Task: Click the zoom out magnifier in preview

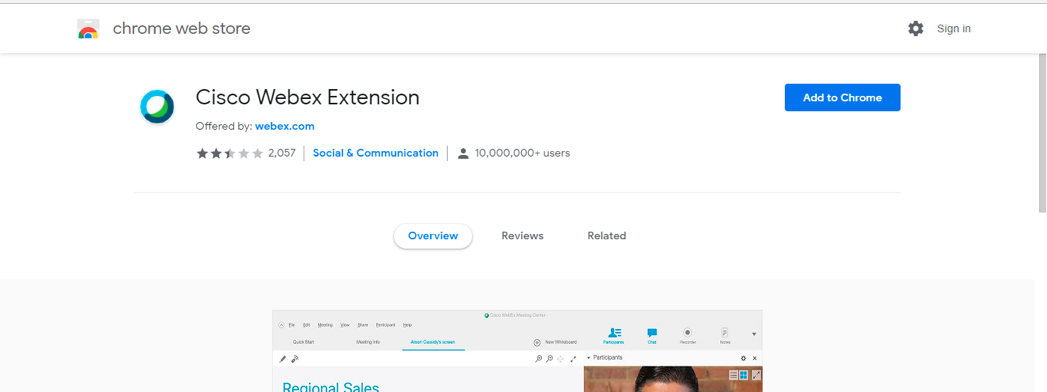Action: point(550,359)
